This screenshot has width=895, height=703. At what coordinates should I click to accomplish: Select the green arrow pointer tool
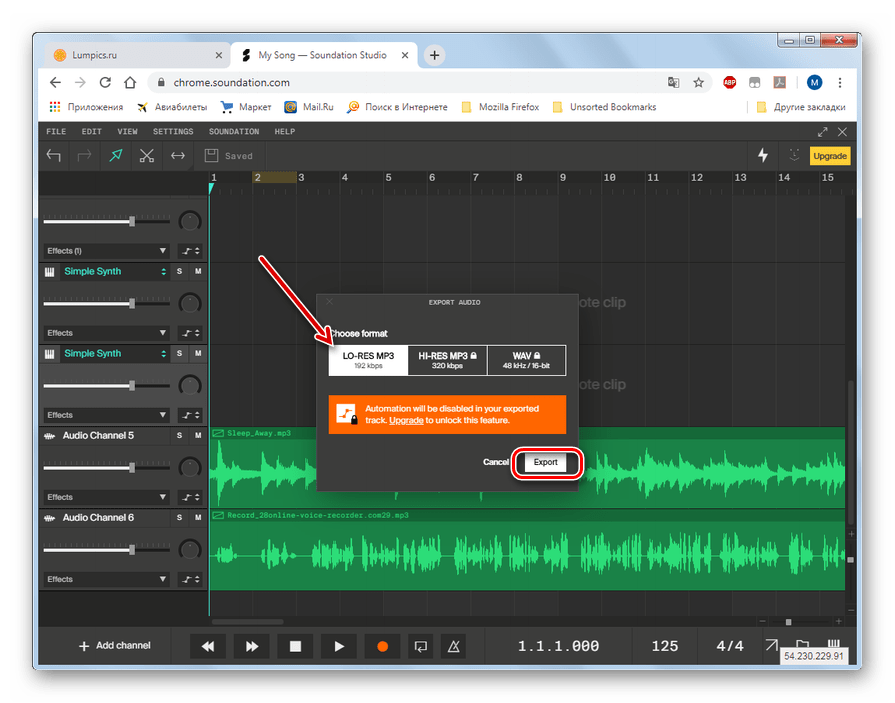pos(116,155)
